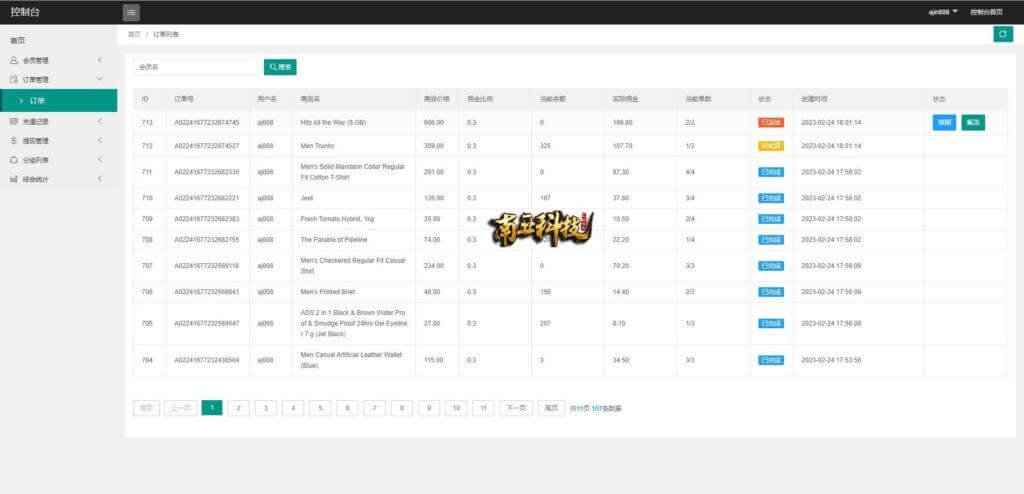This screenshot has width=1024, height=494.
Task: Expand the 会员管理 chevron arrow
Action: (99, 60)
